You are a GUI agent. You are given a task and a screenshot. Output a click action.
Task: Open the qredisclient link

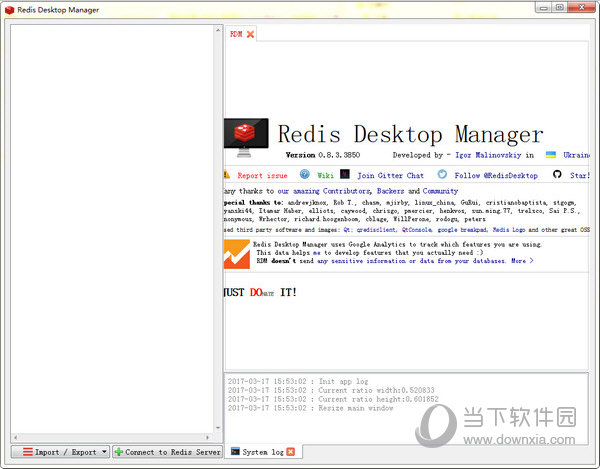click(377, 230)
